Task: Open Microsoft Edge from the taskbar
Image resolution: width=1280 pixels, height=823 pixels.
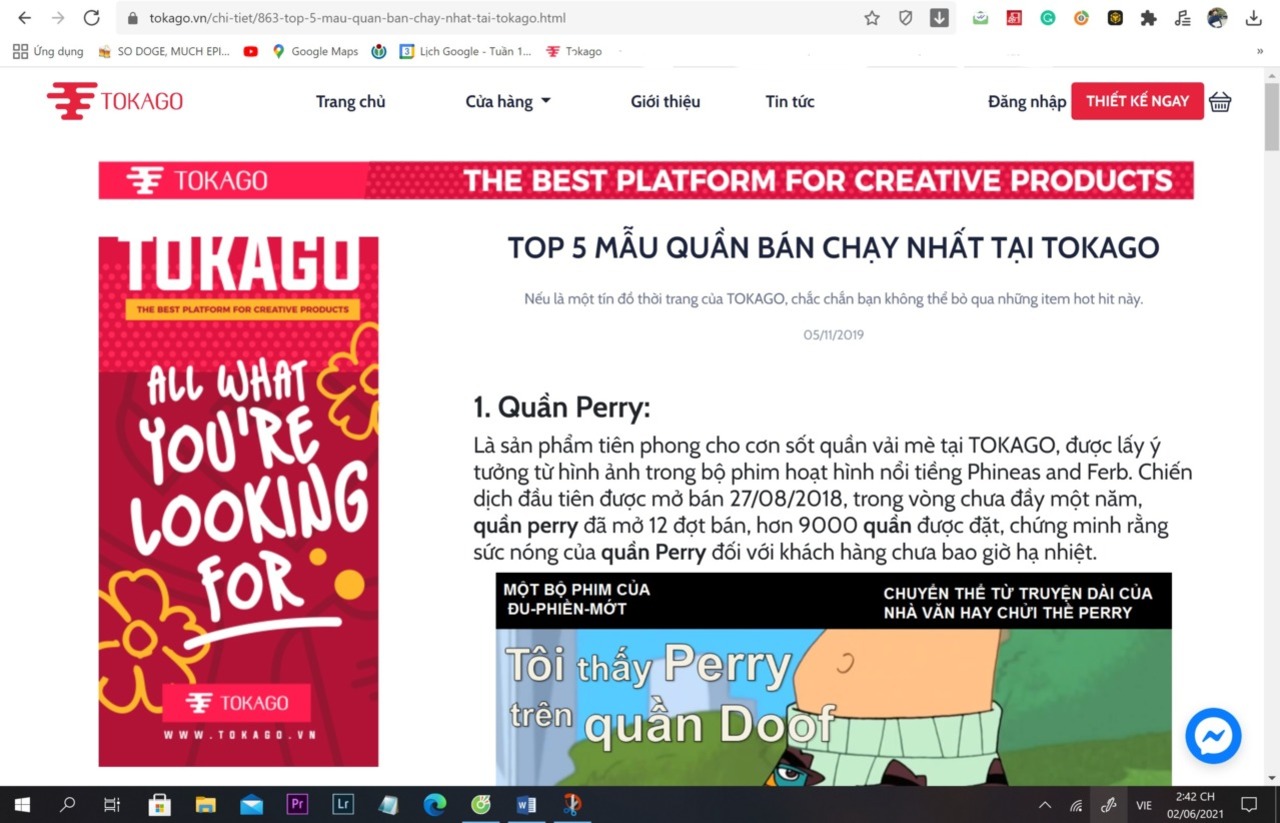Action: point(434,804)
